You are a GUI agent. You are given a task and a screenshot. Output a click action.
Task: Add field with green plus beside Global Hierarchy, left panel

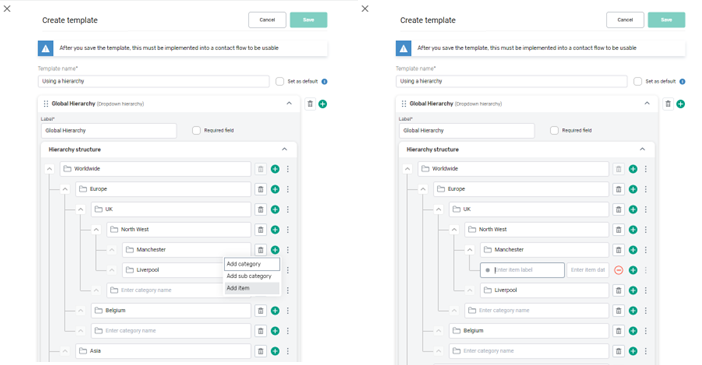point(322,104)
